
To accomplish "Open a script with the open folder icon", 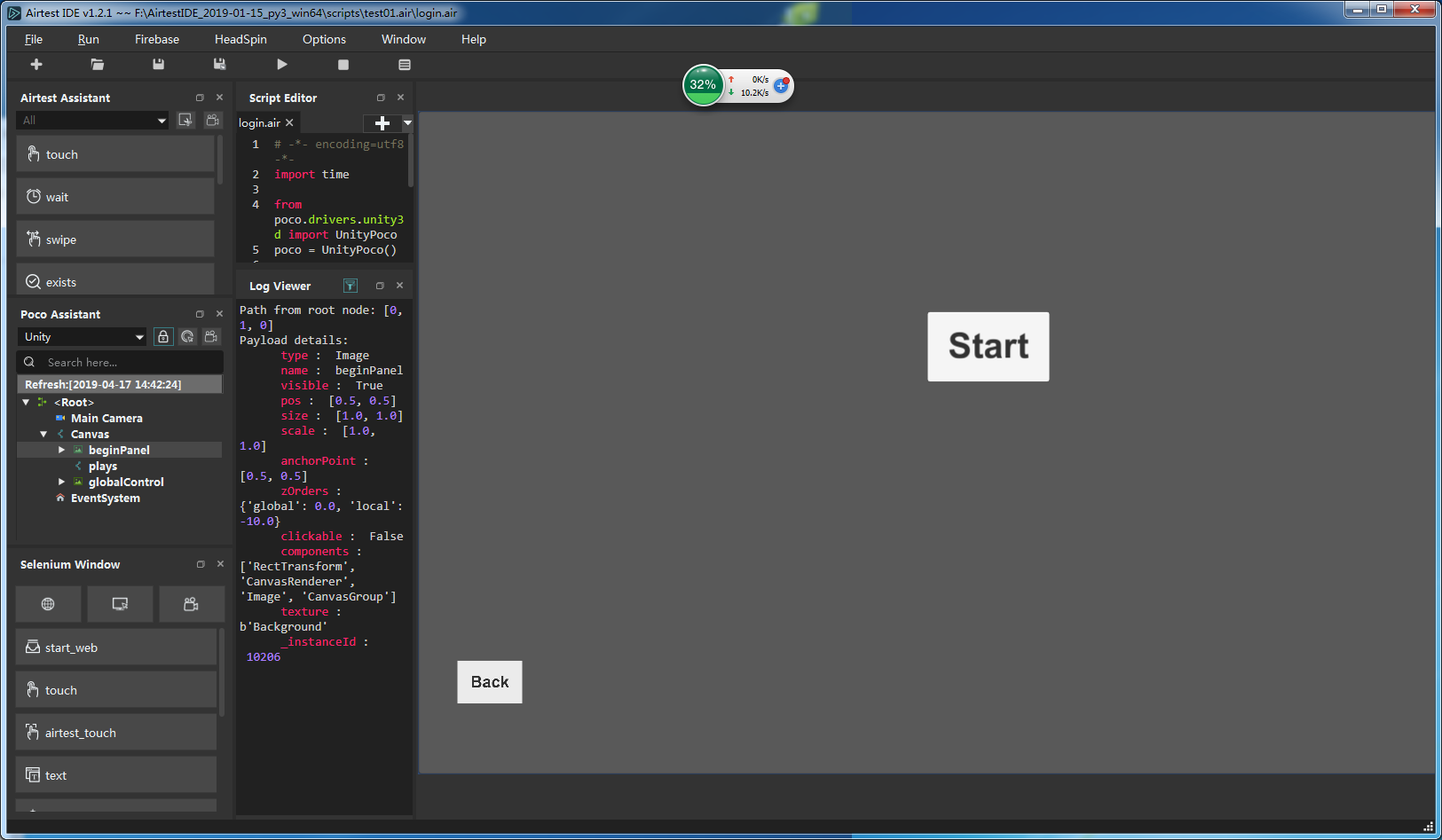I will 98,64.
